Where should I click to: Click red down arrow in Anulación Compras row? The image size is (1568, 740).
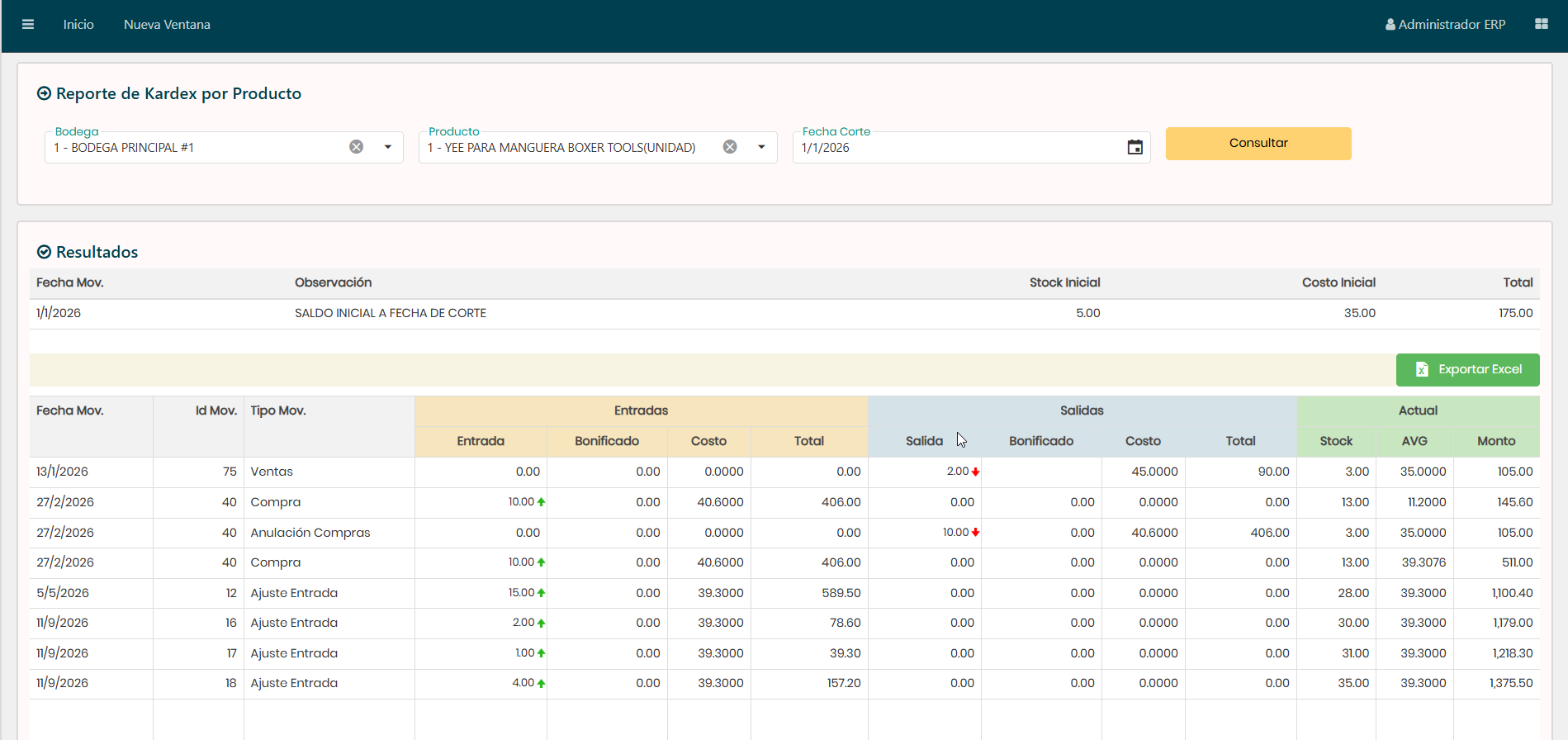click(975, 533)
